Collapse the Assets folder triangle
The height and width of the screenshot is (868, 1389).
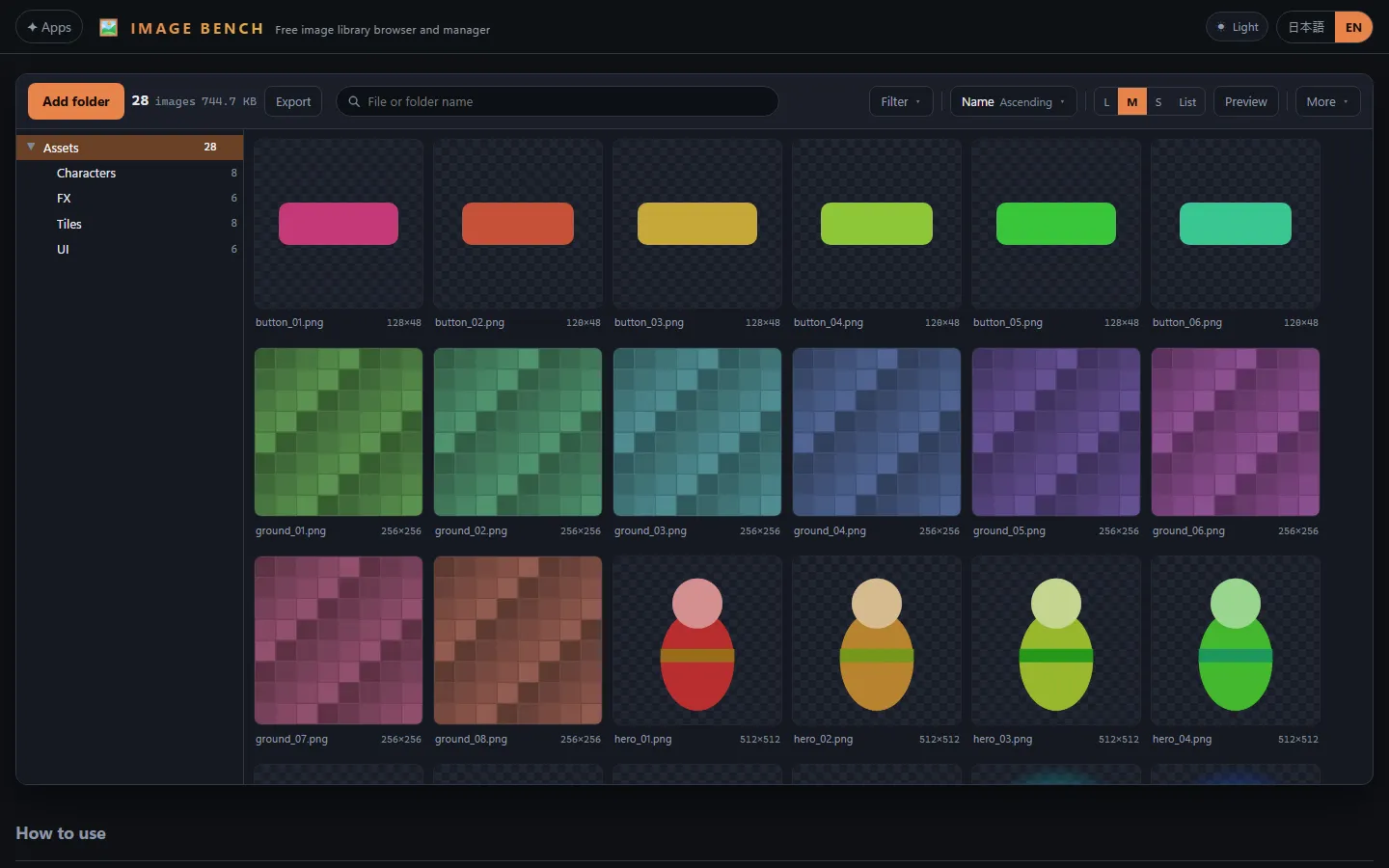(x=31, y=147)
